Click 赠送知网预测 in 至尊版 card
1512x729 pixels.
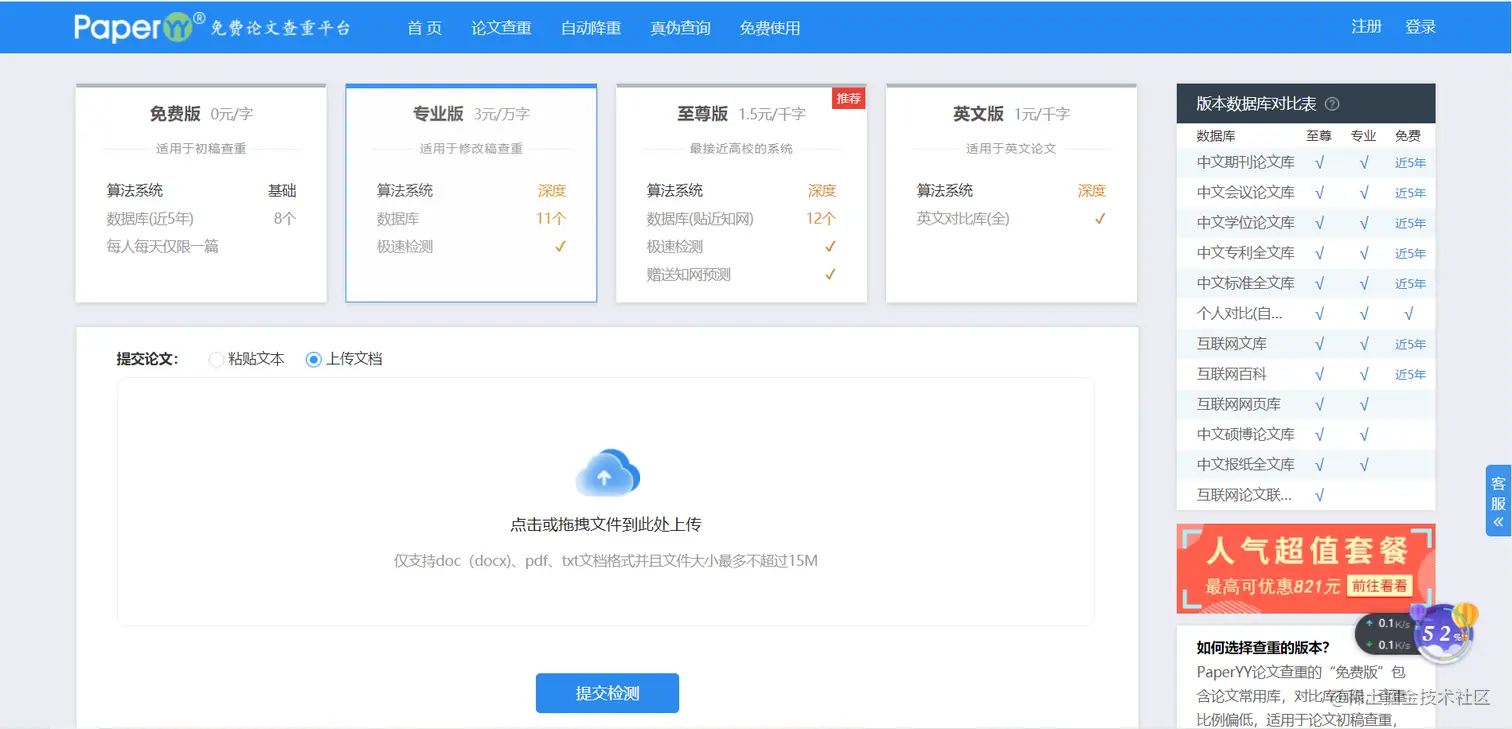(689, 274)
